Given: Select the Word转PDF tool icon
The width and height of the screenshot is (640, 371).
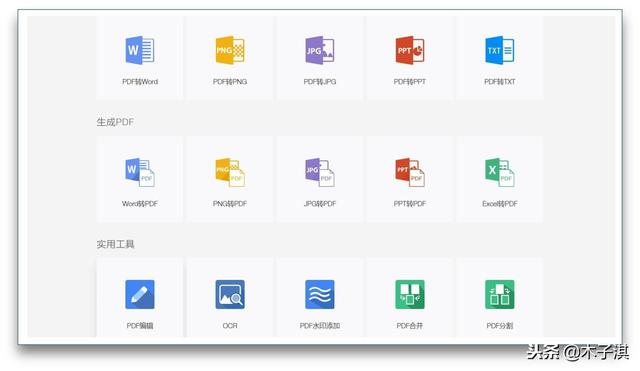Looking at the screenshot, I should pyautogui.click(x=140, y=172).
